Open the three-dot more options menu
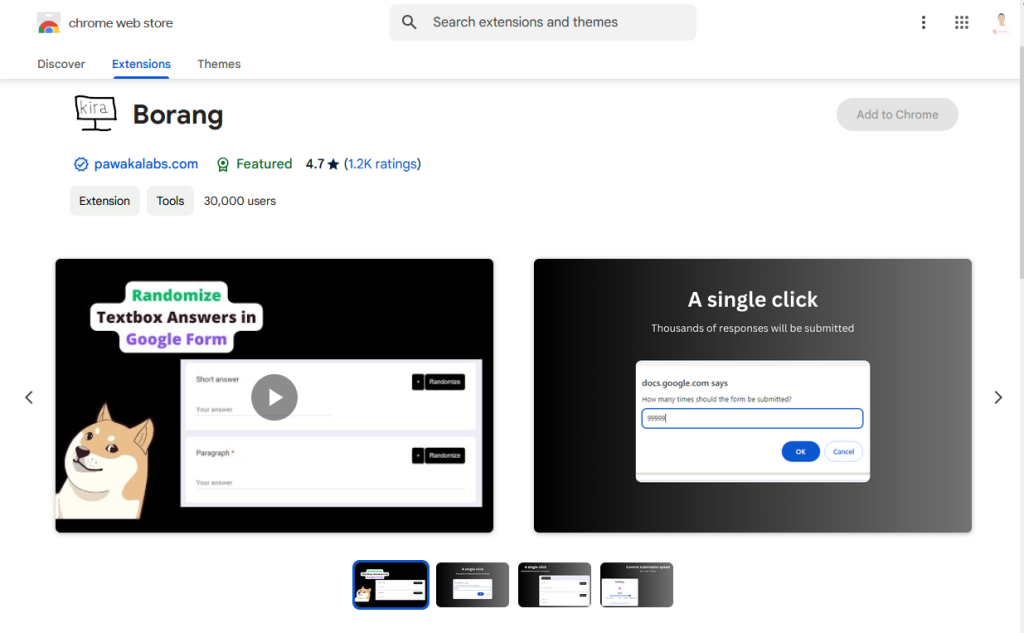Image resolution: width=1024 pixels, height=633 pixels. [x=923, y=23]
